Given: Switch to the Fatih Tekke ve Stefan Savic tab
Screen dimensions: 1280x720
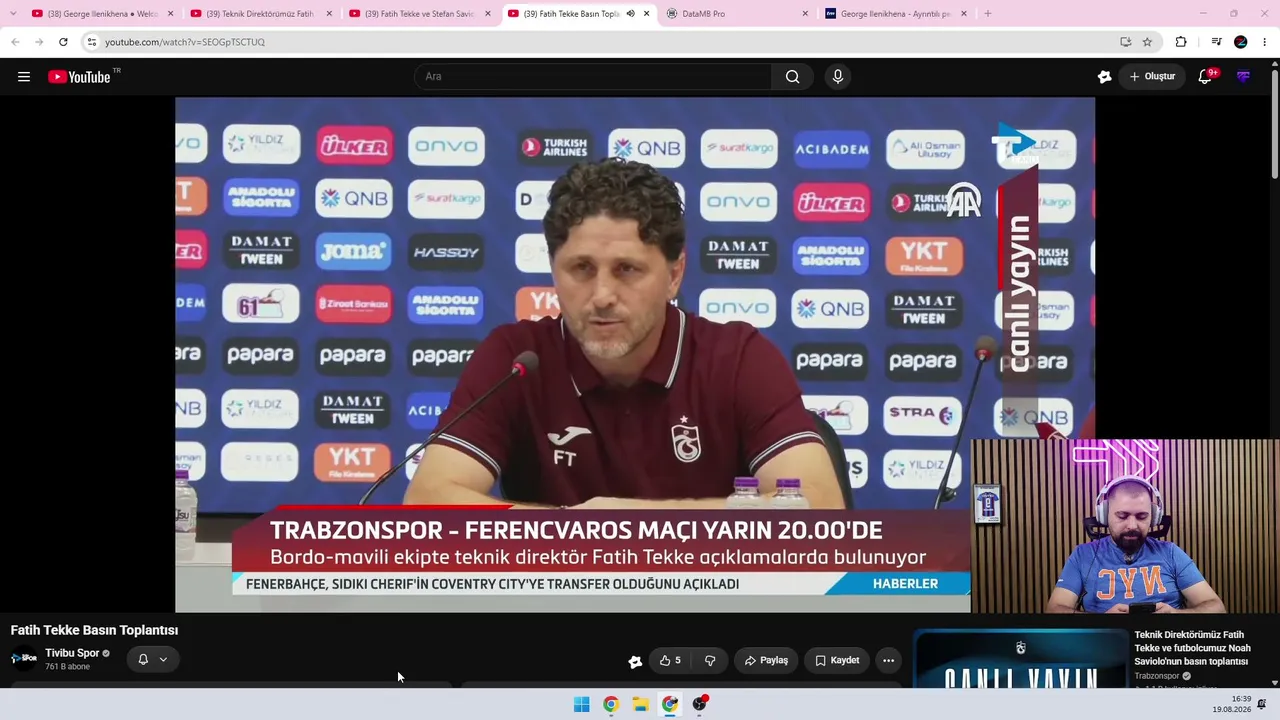Looking at the screenshot, I should pos(420,14).
